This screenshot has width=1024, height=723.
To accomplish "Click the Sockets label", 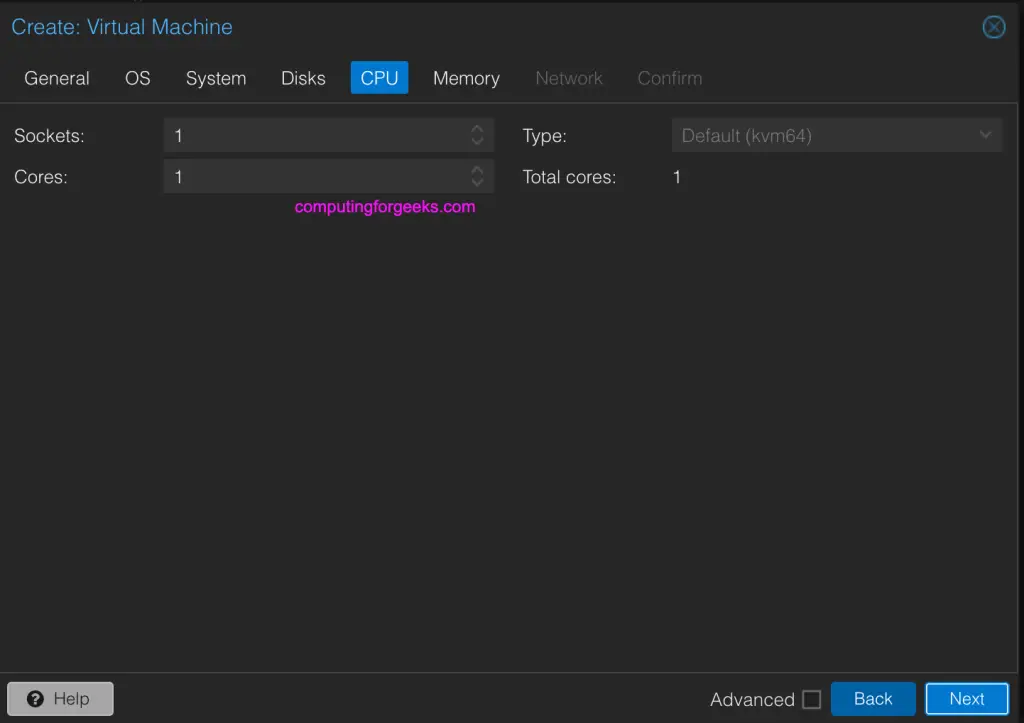I will 49,136.
